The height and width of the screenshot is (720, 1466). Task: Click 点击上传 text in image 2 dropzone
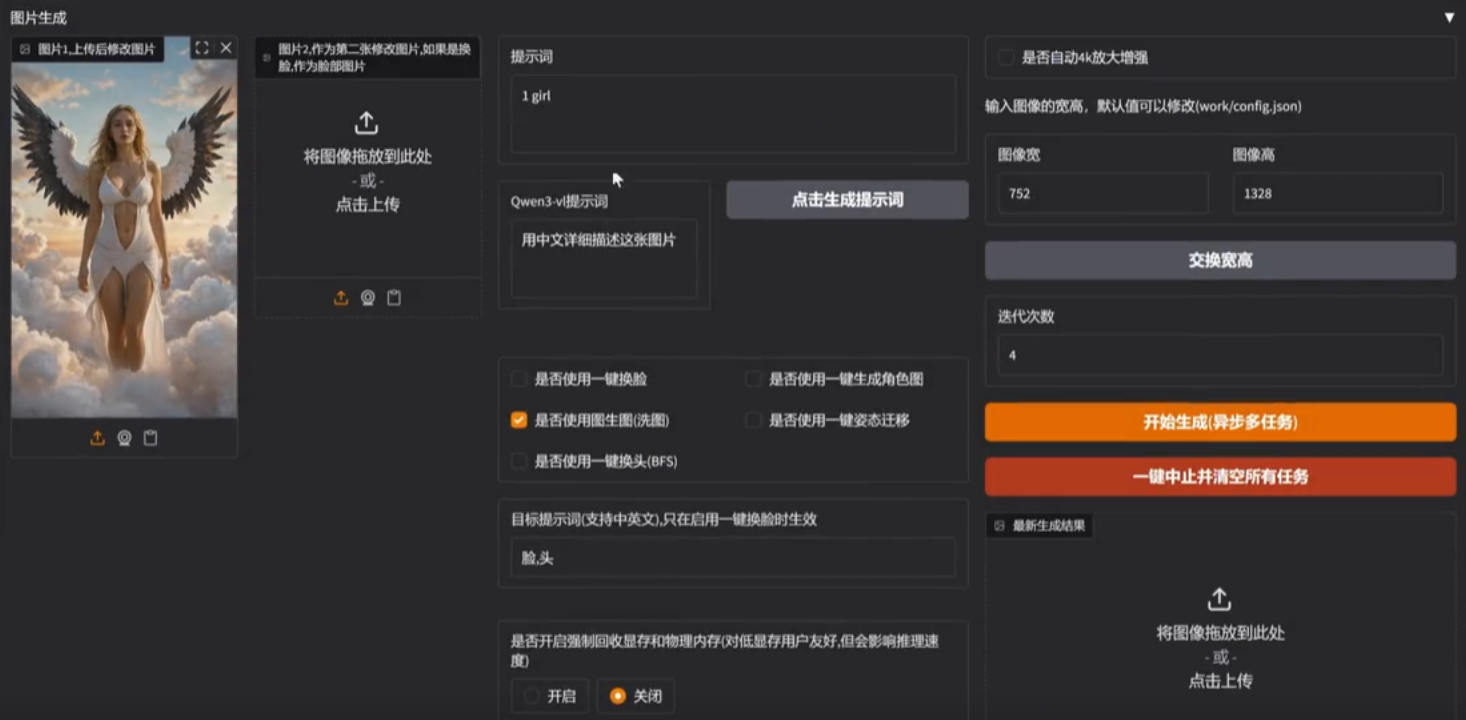click(367, 205)
